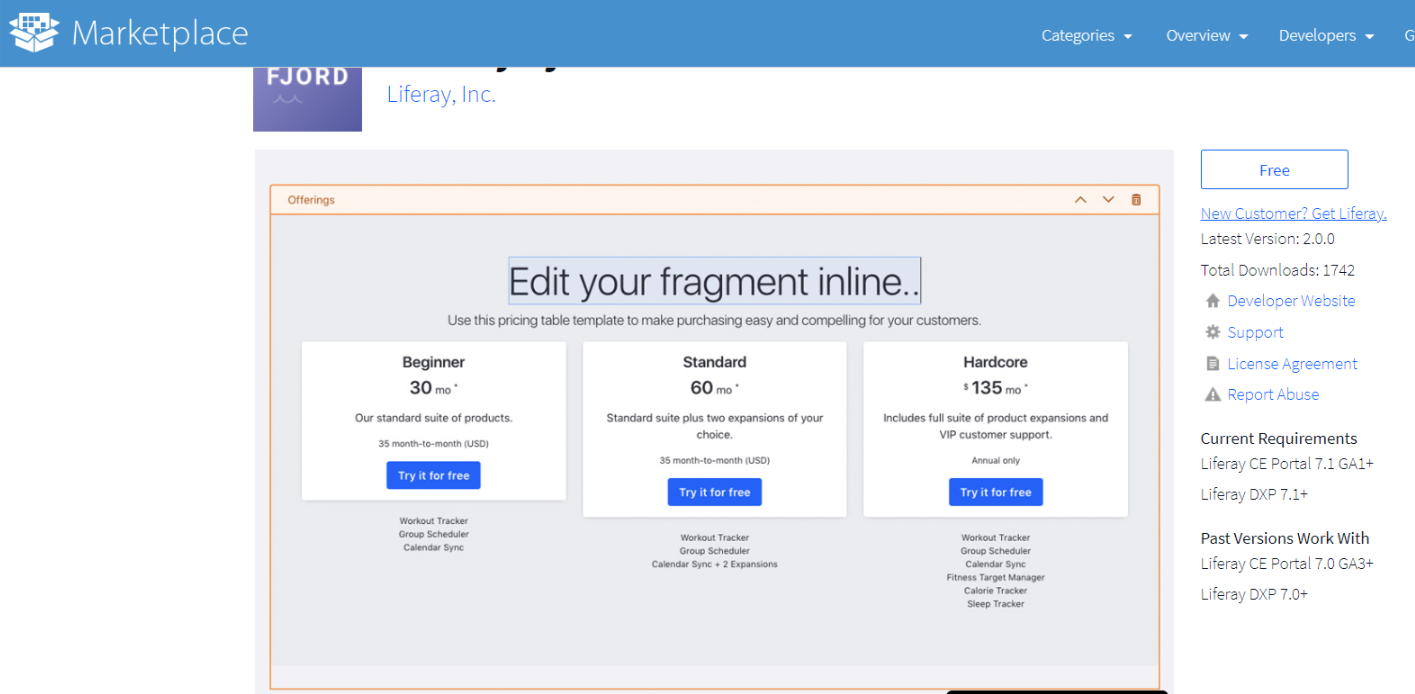Click the up chevron in Offerings header
This screenshot has width=1415, height=694.
pyautogui.click(x=1080, y=200)
